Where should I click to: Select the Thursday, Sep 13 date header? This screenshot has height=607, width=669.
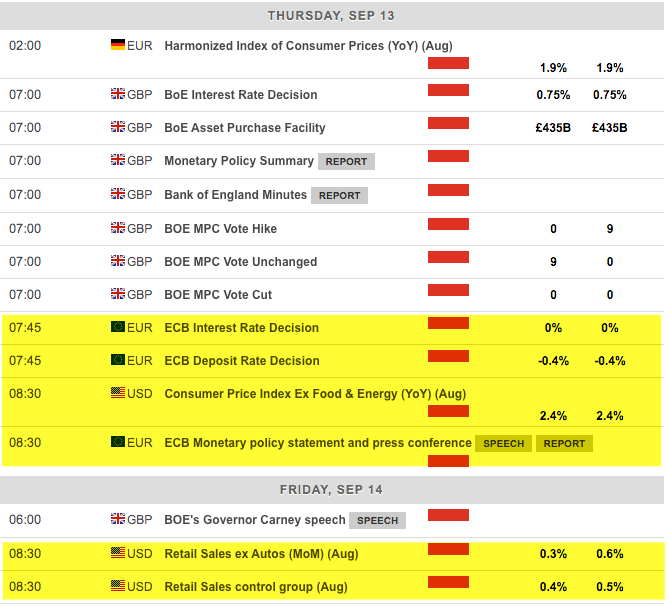coord(331,16)
